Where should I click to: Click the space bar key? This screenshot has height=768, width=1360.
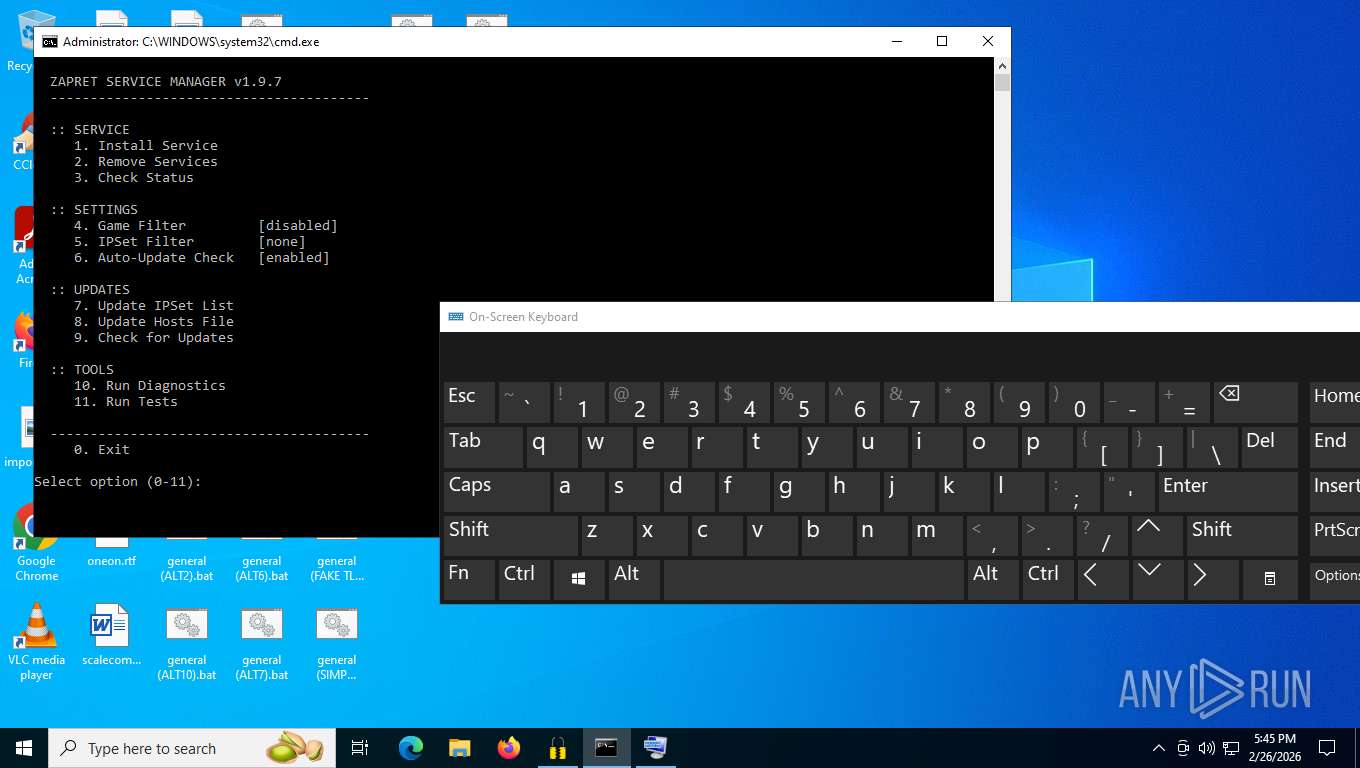coord(814,580)
